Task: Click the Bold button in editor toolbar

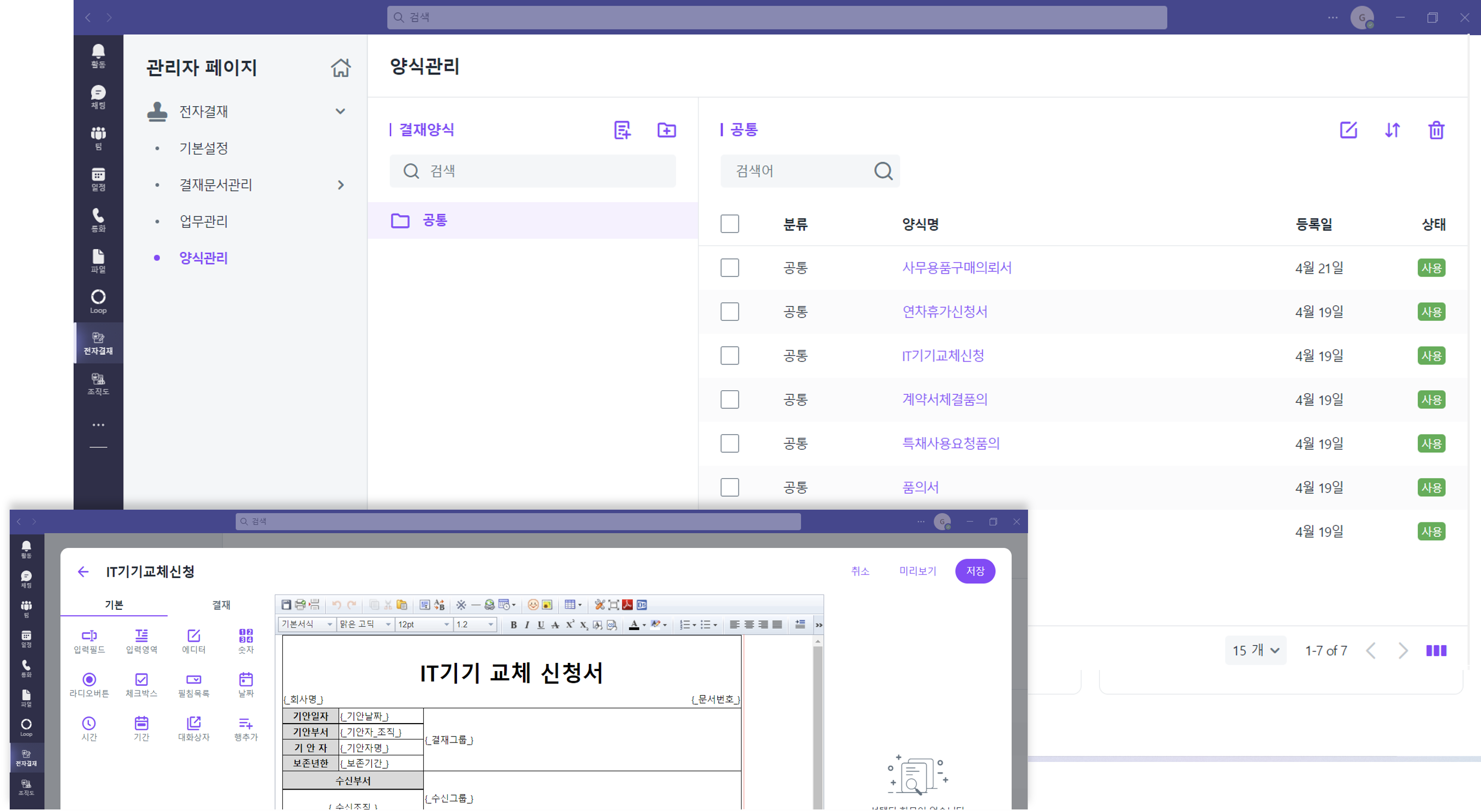Action: (513, 625)
